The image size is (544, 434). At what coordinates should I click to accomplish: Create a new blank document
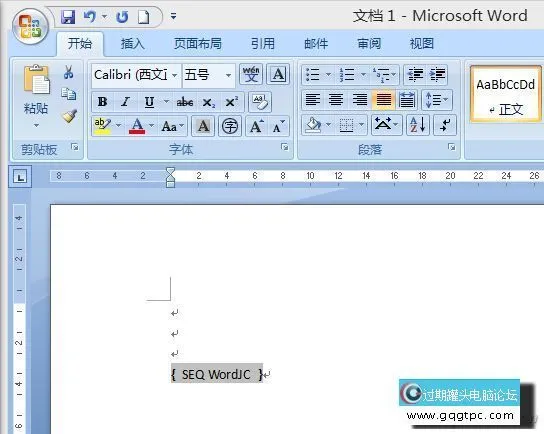(144, 16)
